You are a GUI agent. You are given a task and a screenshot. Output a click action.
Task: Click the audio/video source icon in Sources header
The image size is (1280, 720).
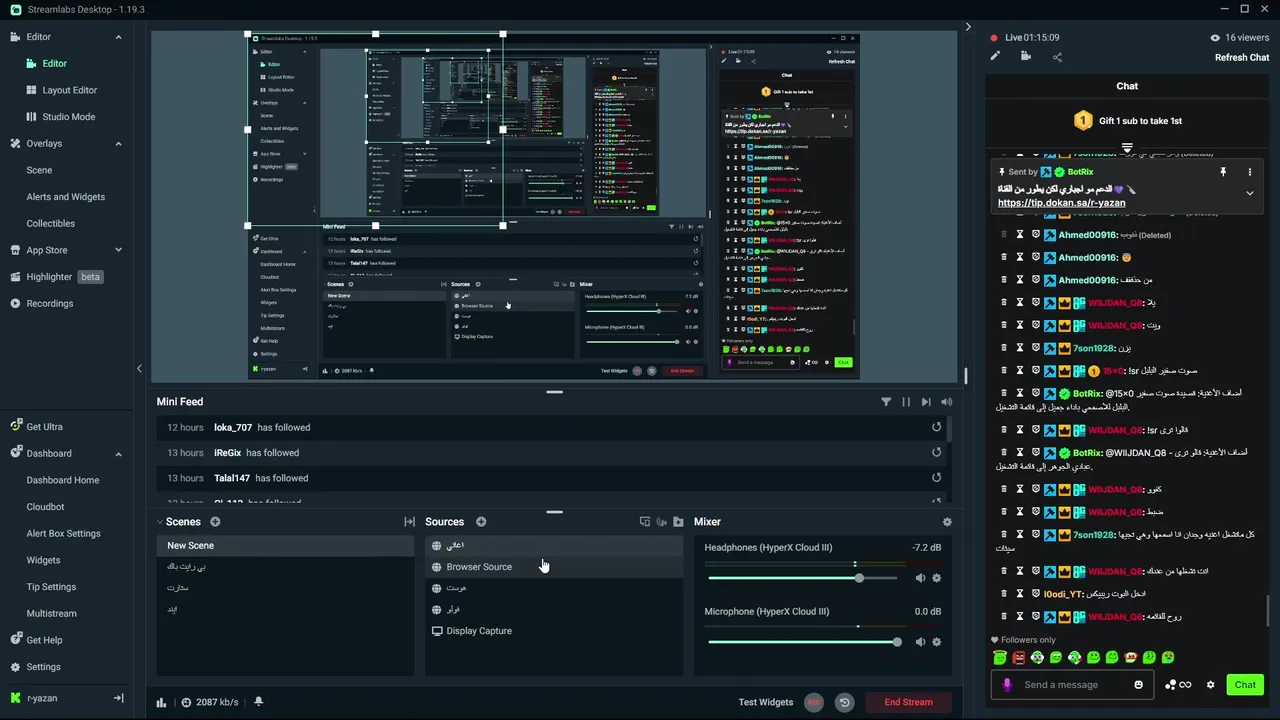click(661, 522)
